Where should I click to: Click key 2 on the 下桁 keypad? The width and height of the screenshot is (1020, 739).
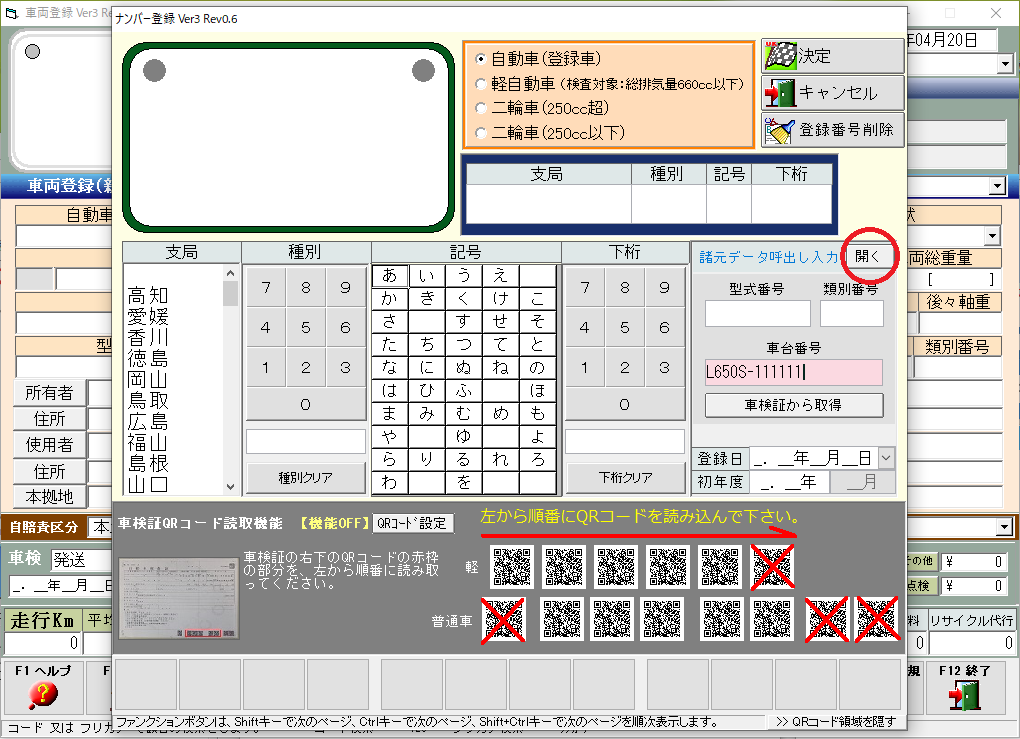(625, 368)
